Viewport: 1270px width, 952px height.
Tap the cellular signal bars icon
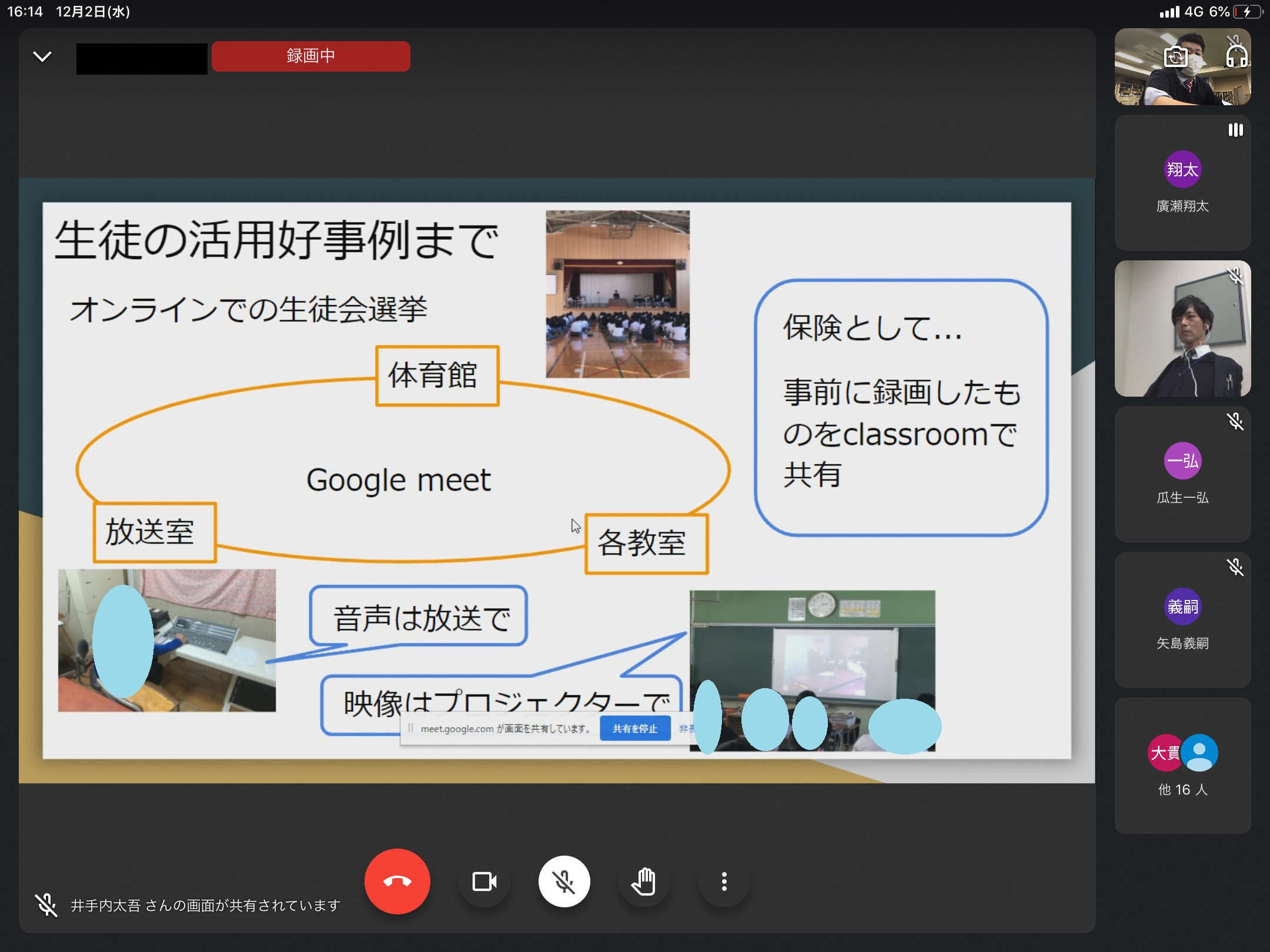point(1169,12)
